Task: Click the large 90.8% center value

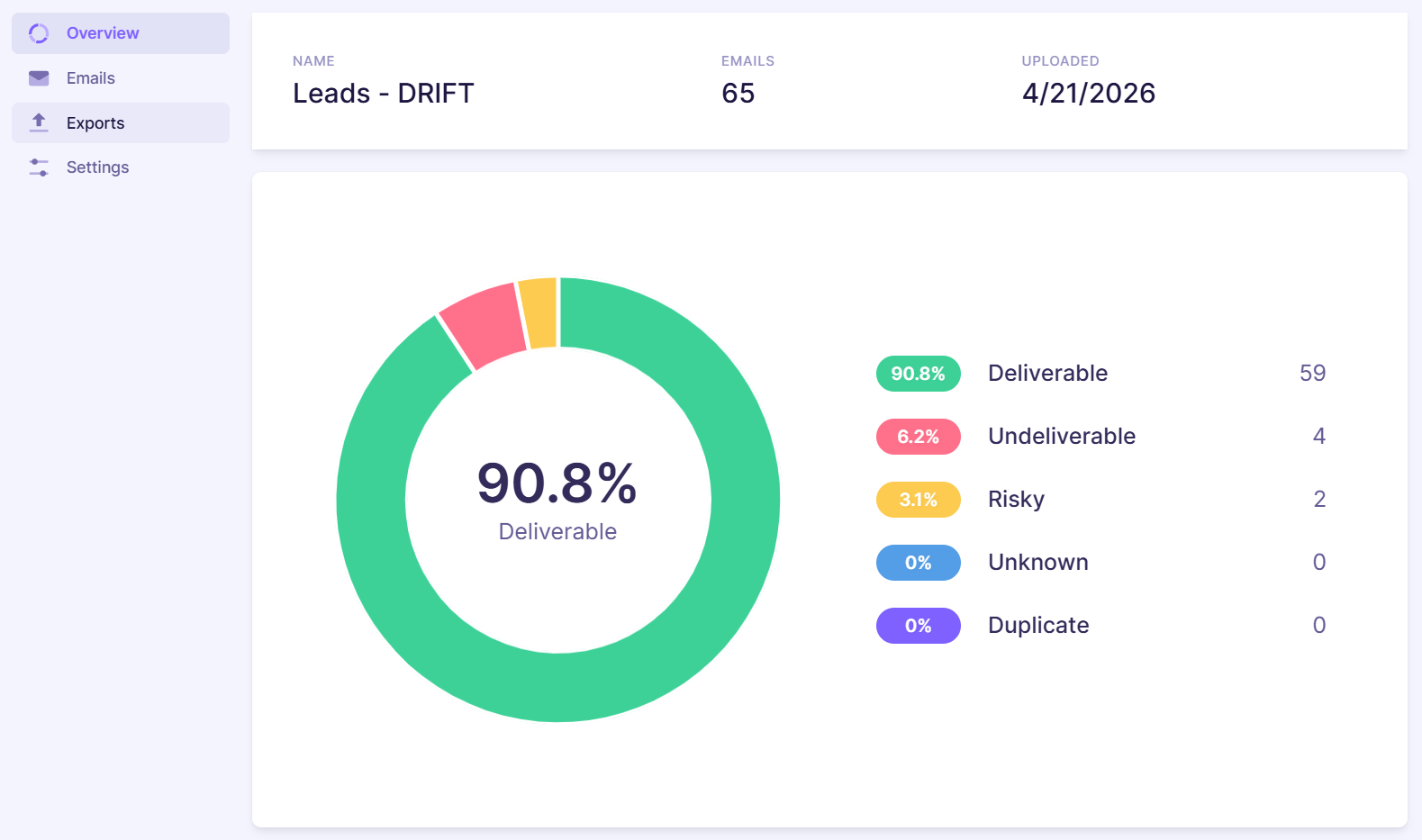Action: pyautogui.click(x=557, y=483)
